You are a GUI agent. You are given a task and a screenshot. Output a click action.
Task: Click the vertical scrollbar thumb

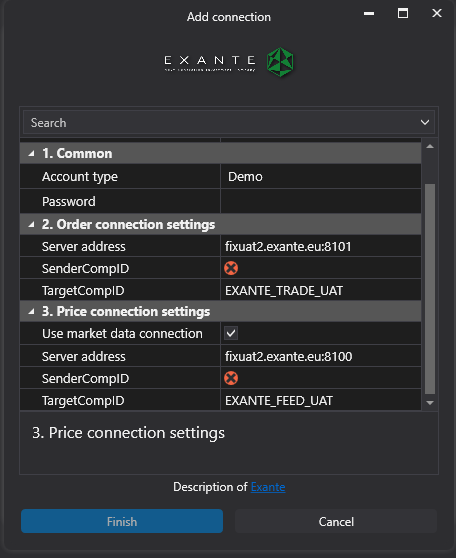[430, 289]
